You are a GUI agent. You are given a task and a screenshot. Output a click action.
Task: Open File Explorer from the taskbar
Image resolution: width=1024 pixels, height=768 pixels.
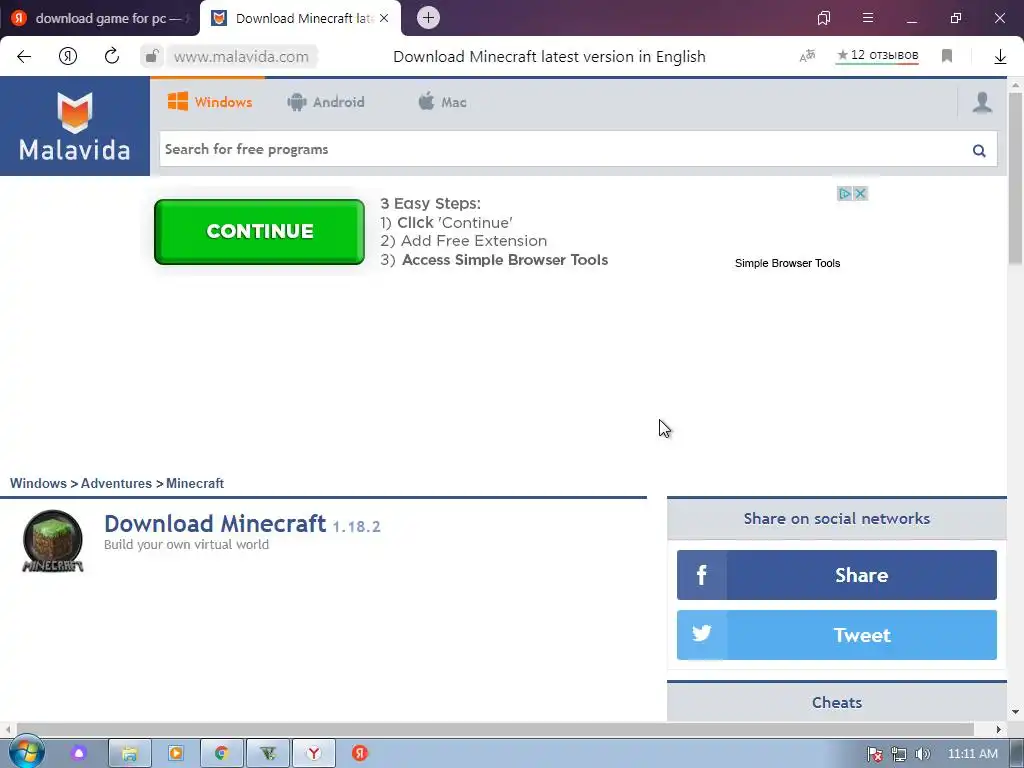(x=129, y=754)
